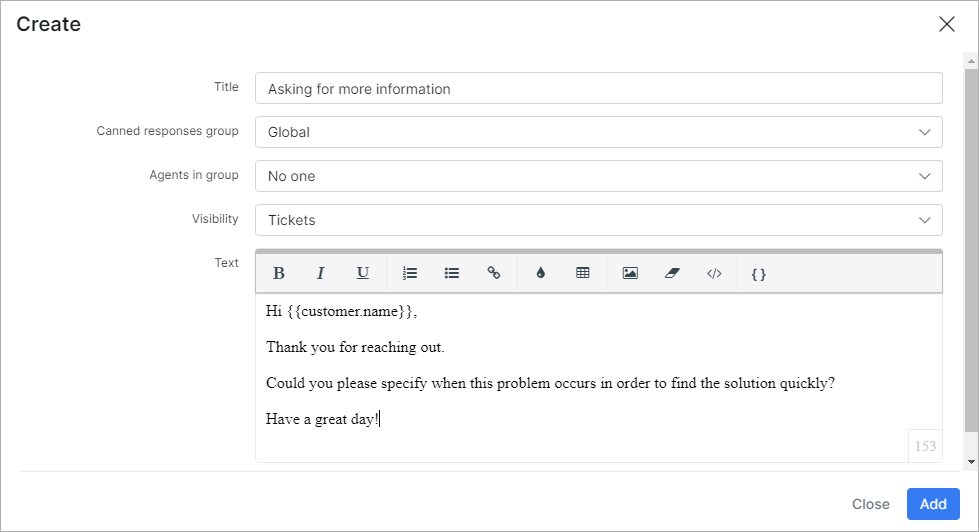Expand the Canned responses group dropdown
The width and height of the screenshot is (979, 532).
point(598,132)
